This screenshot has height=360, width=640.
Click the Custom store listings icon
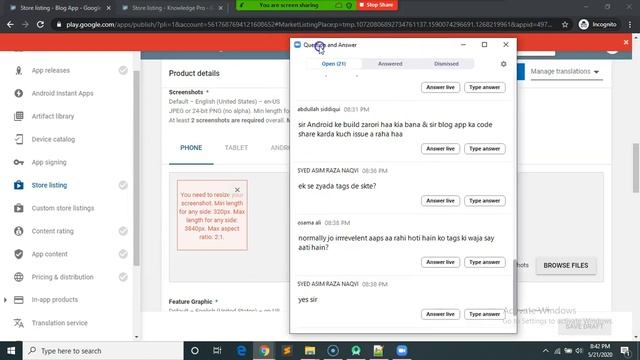[18, 208]
